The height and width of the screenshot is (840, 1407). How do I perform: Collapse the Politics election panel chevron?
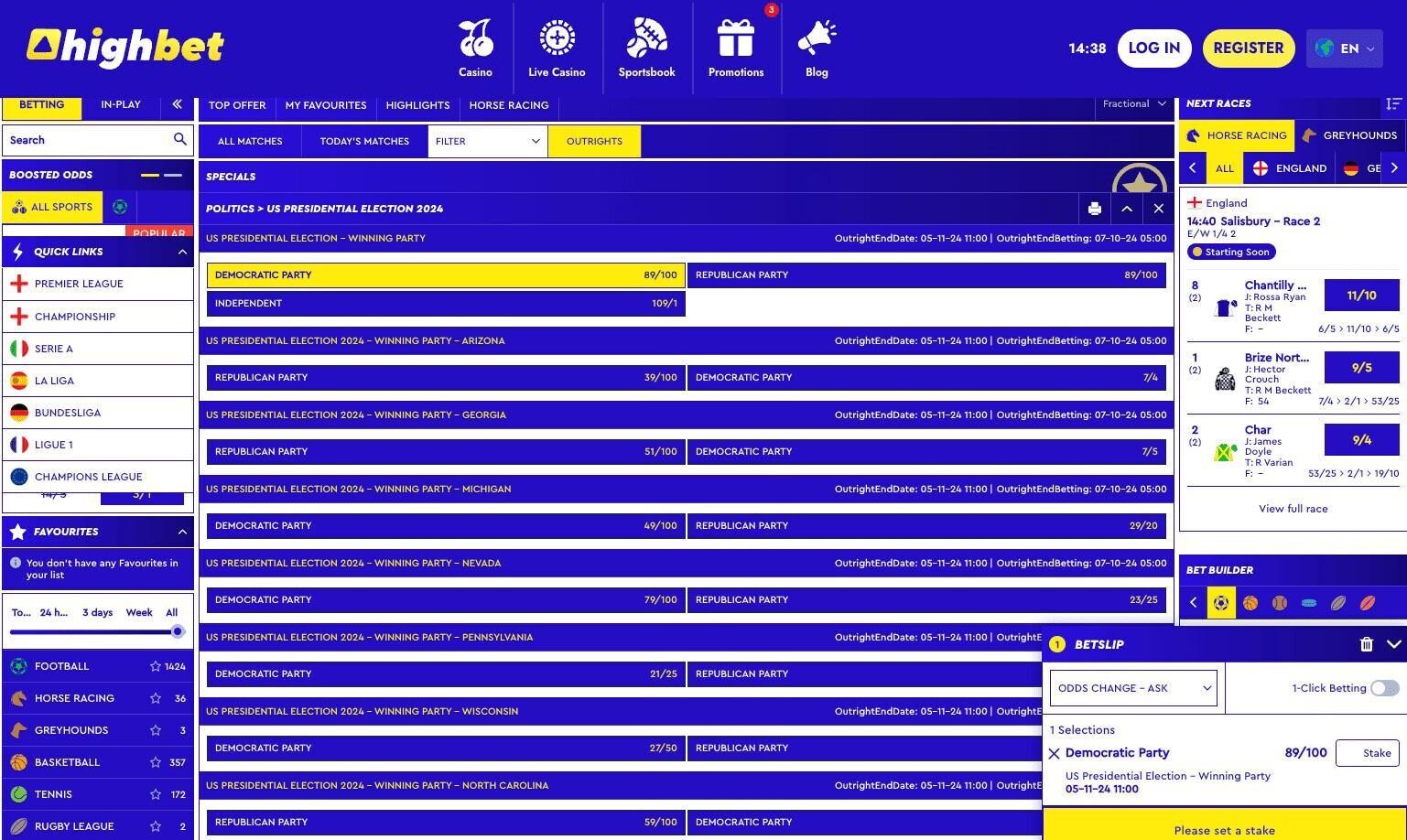[x=1126, y=209]
